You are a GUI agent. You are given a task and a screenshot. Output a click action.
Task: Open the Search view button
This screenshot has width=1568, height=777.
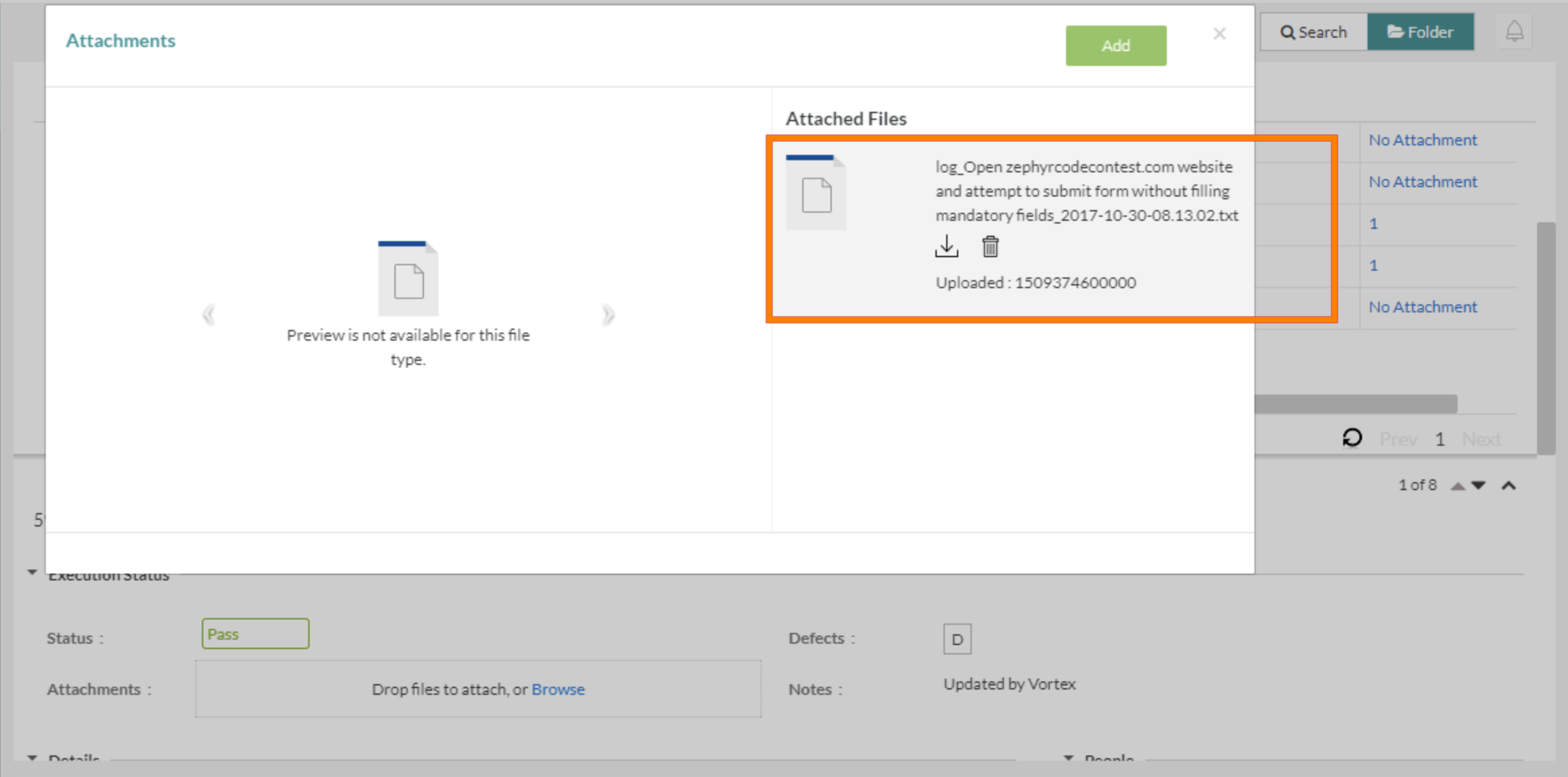pos(1314,32)
